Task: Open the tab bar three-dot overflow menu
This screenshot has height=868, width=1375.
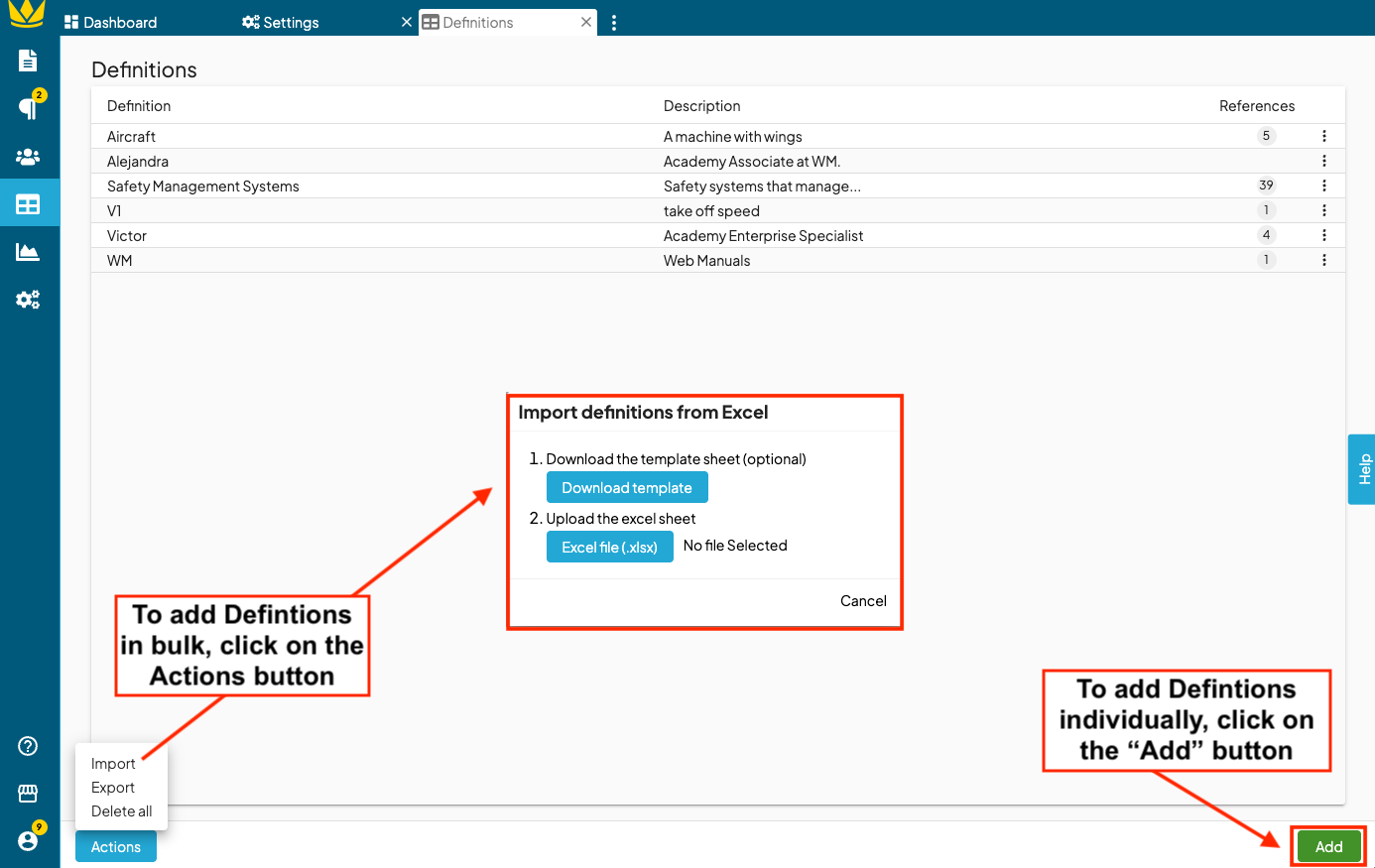Action: point(614,23)
